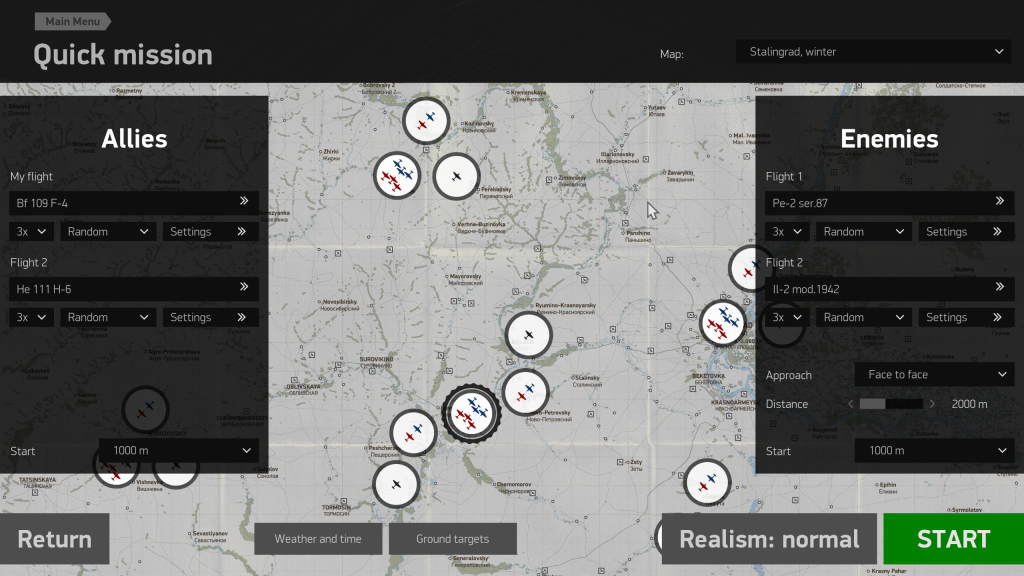
Task: Open the Bf 109 F-4 aircraft selector
Action: pos(134,203)
